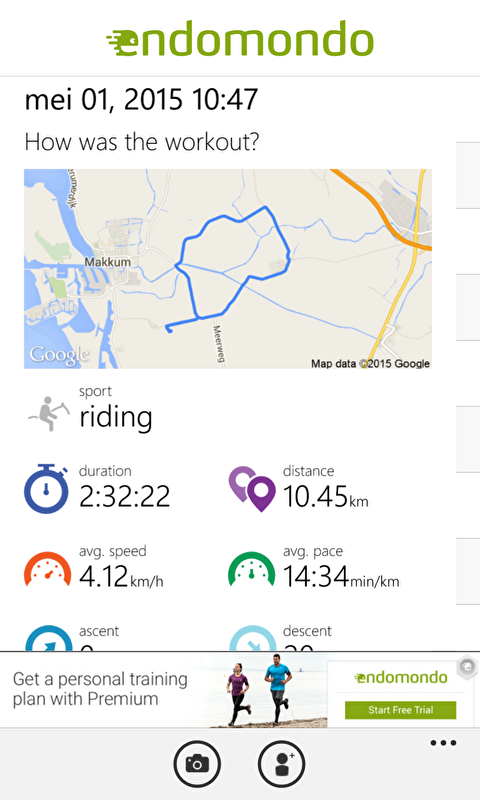
Task: Select the riding sport label
Action: point(116,418)
